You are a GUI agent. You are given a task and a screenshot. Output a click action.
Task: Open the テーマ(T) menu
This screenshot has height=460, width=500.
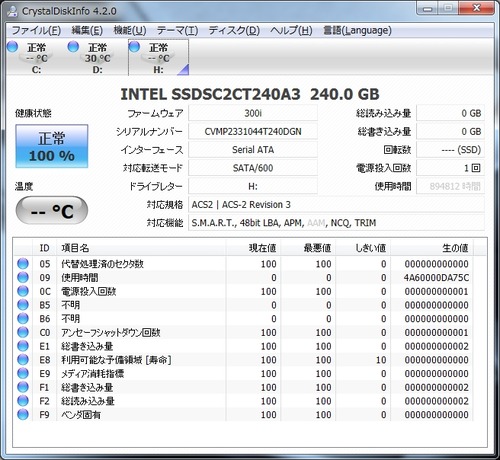[x=177, y=31]
